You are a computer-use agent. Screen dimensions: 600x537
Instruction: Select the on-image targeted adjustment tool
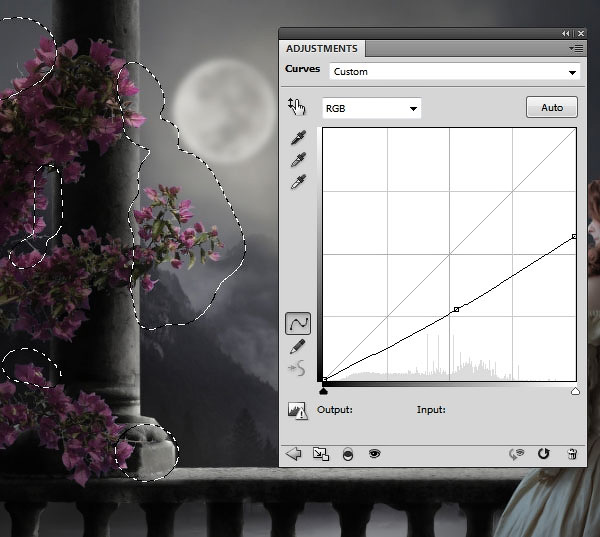[x=297, y=107]
